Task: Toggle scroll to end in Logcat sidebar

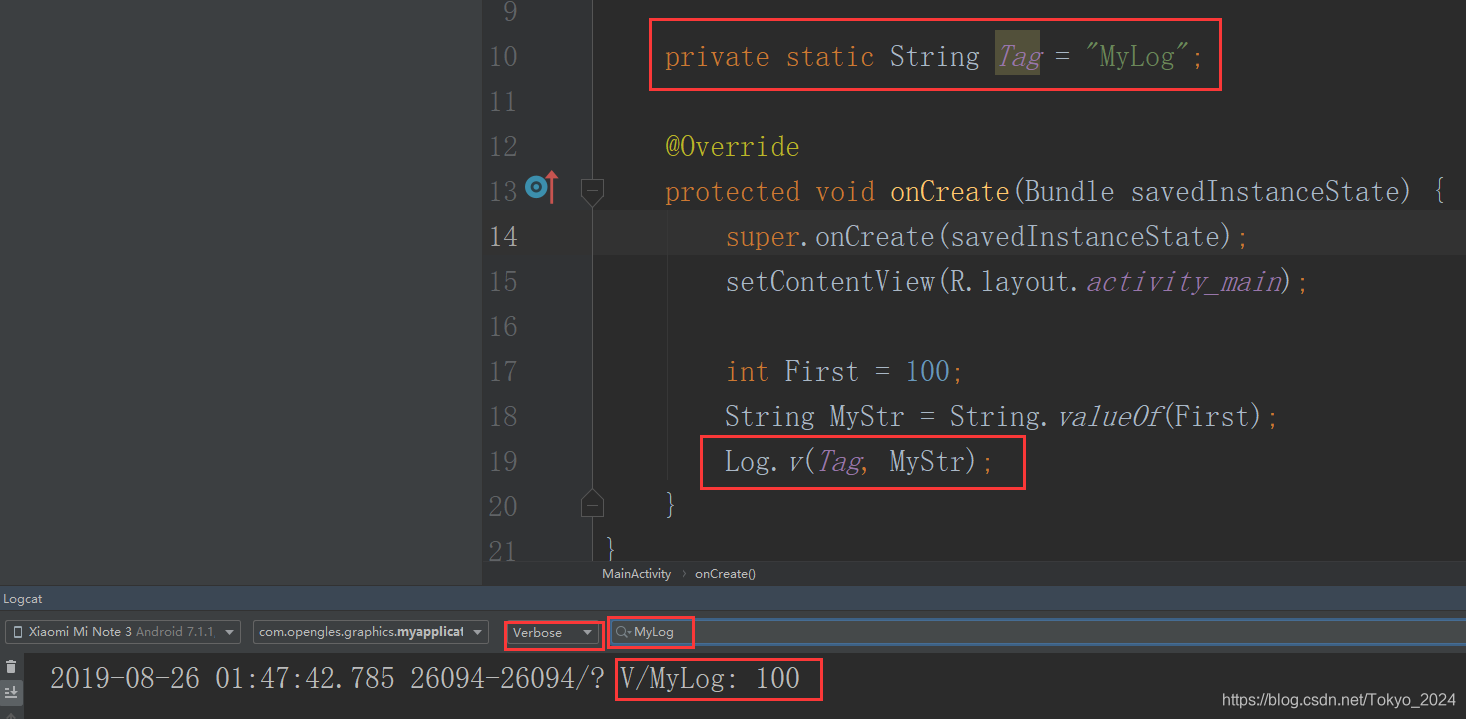Action: (11, 692)
